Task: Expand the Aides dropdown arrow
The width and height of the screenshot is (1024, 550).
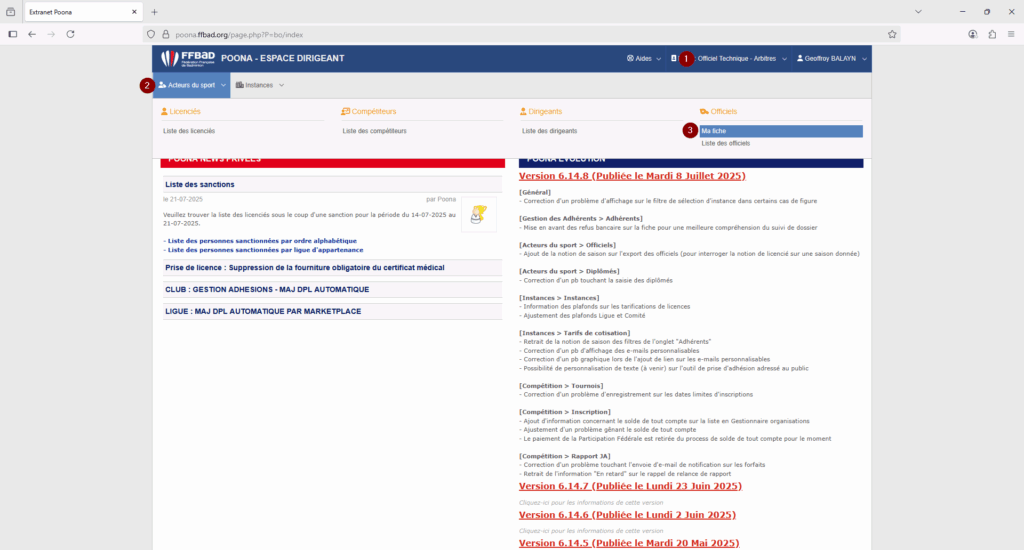Action: pos(658,59)
